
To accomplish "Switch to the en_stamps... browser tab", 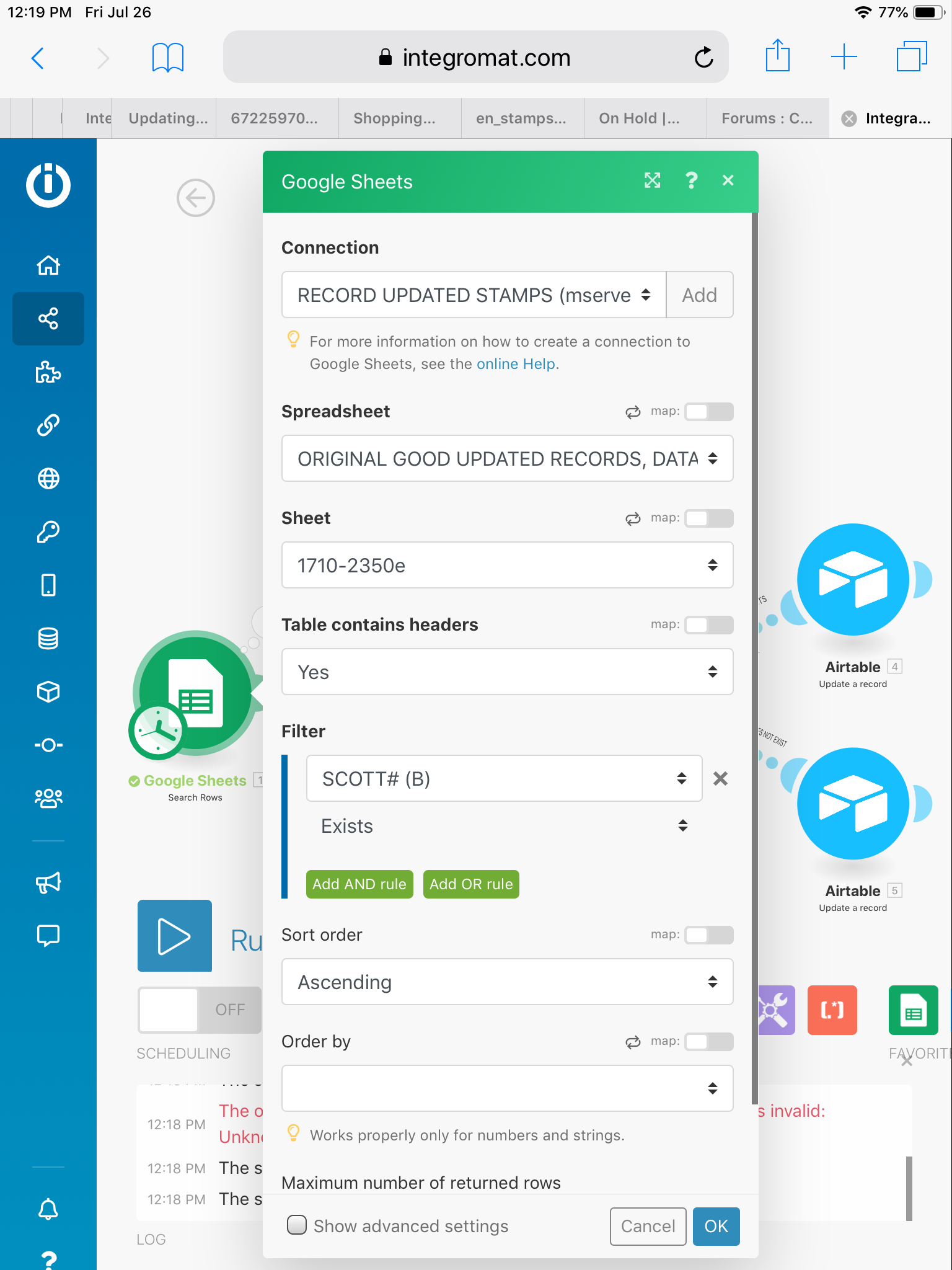I will pyautogui.click(x=521, y=118).
